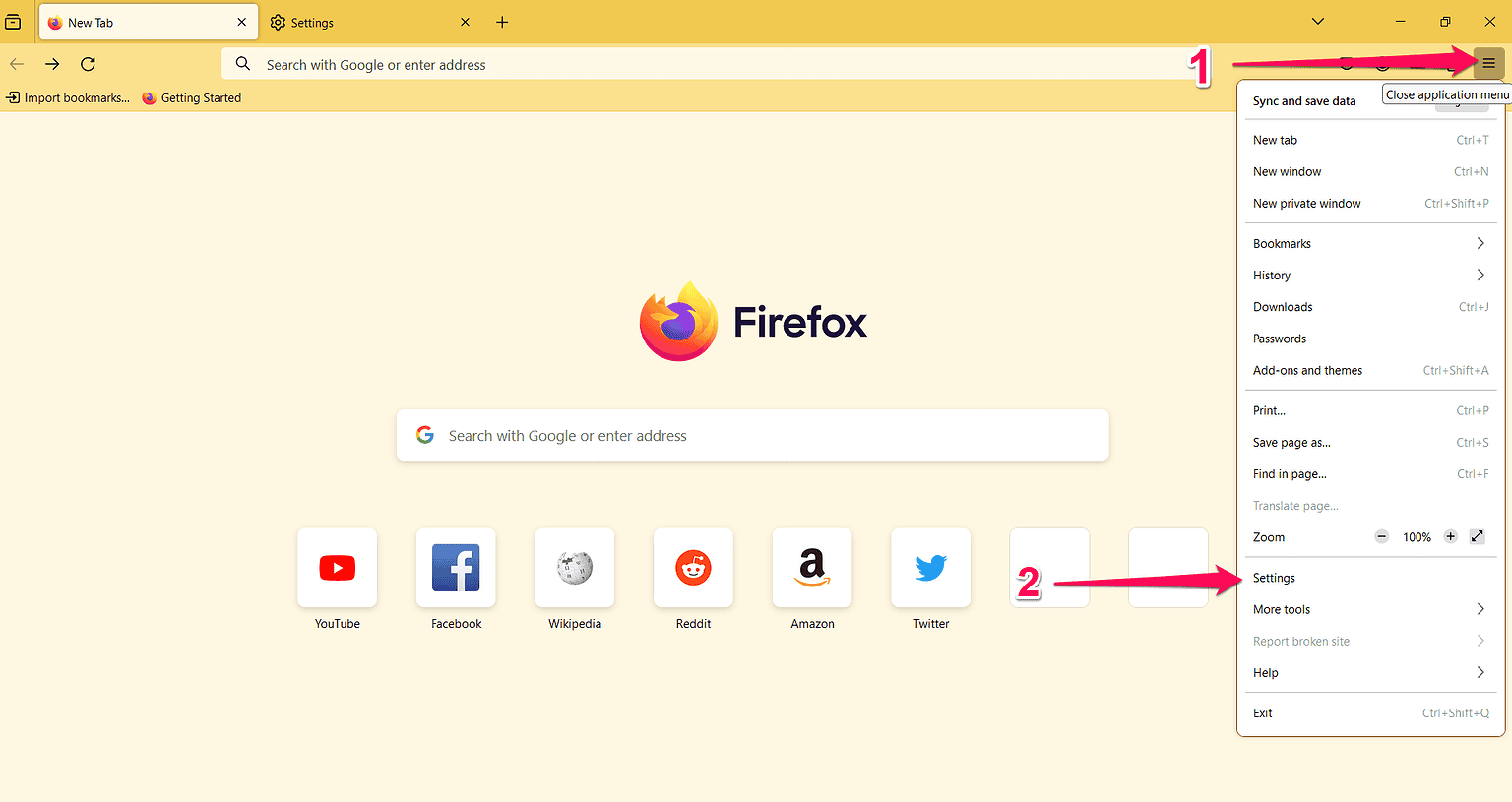
Task: Increase zoom with the plus button
Action: coord(1450,537)
